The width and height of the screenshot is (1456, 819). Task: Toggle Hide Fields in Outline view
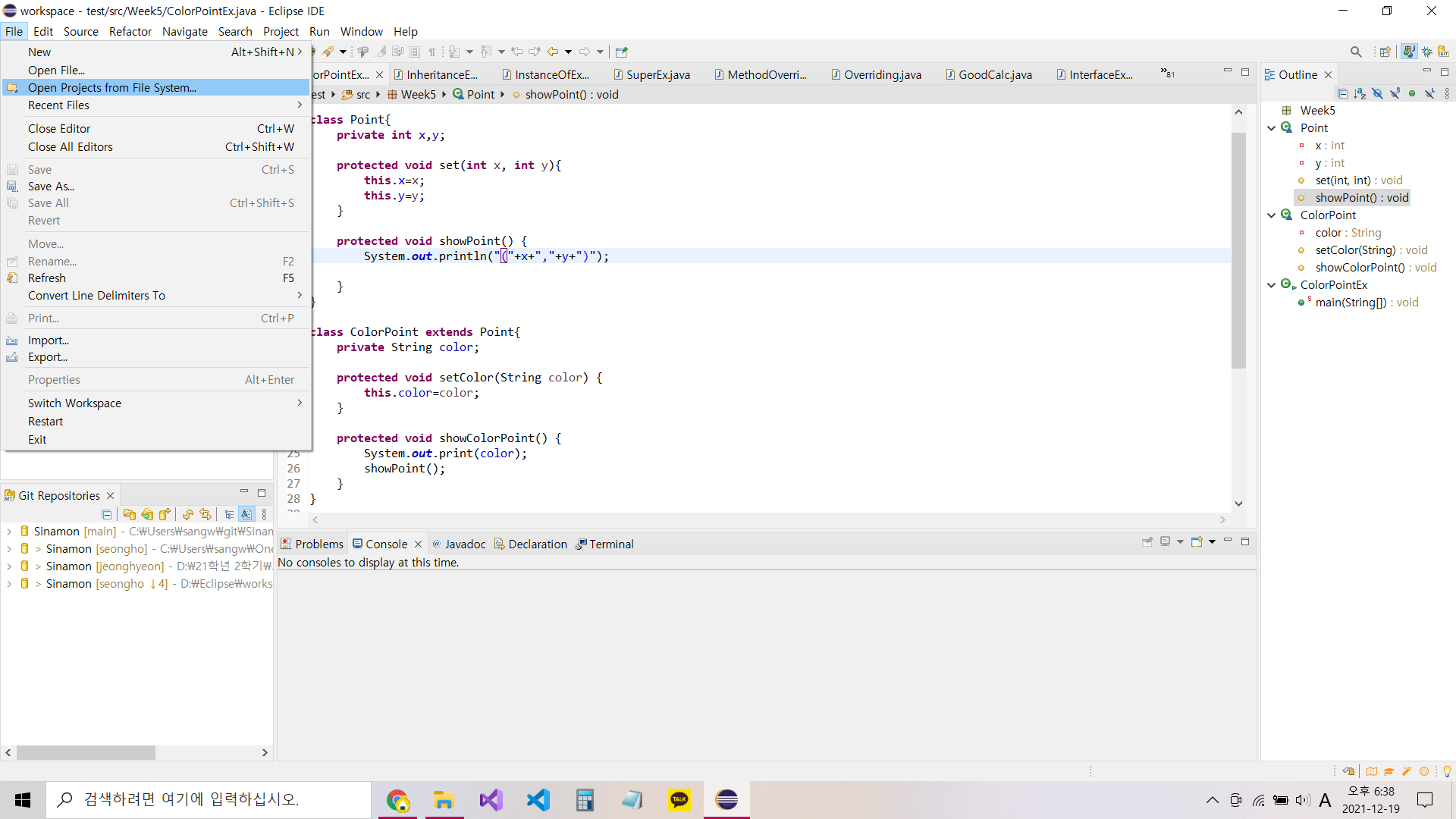(1377, 93)
